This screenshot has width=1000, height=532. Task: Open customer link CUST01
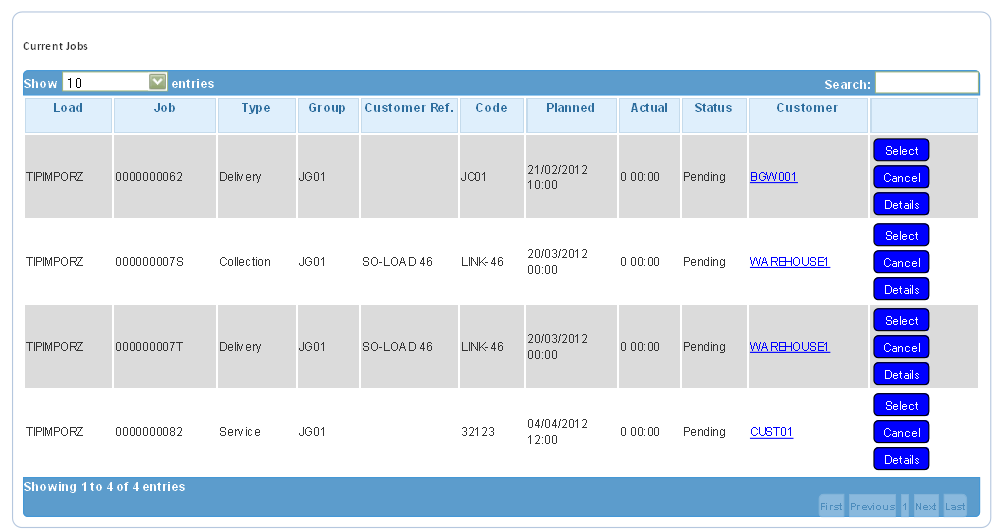[771, 431]
